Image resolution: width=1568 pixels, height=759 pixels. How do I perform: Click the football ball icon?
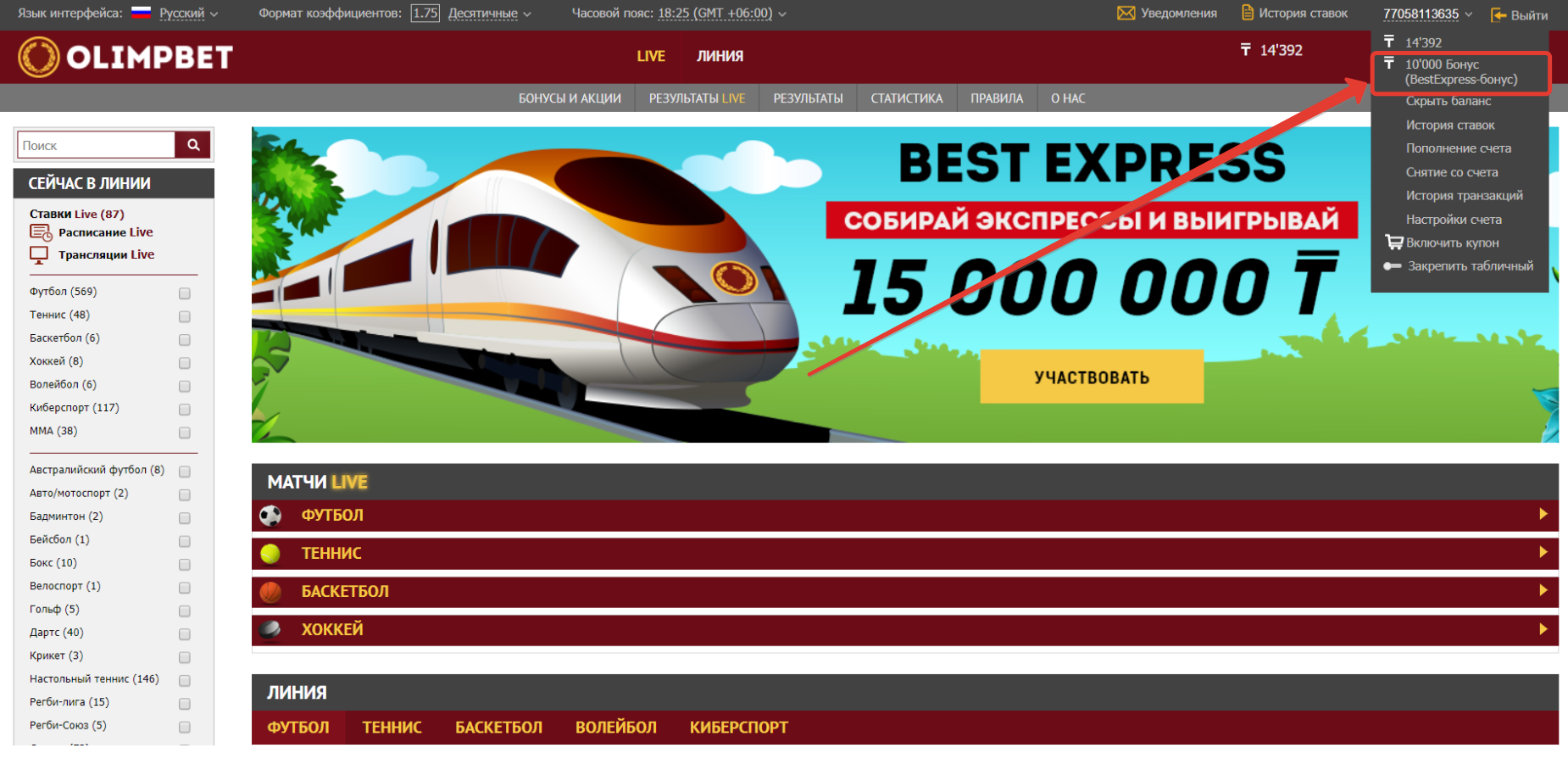coord(270,516)
